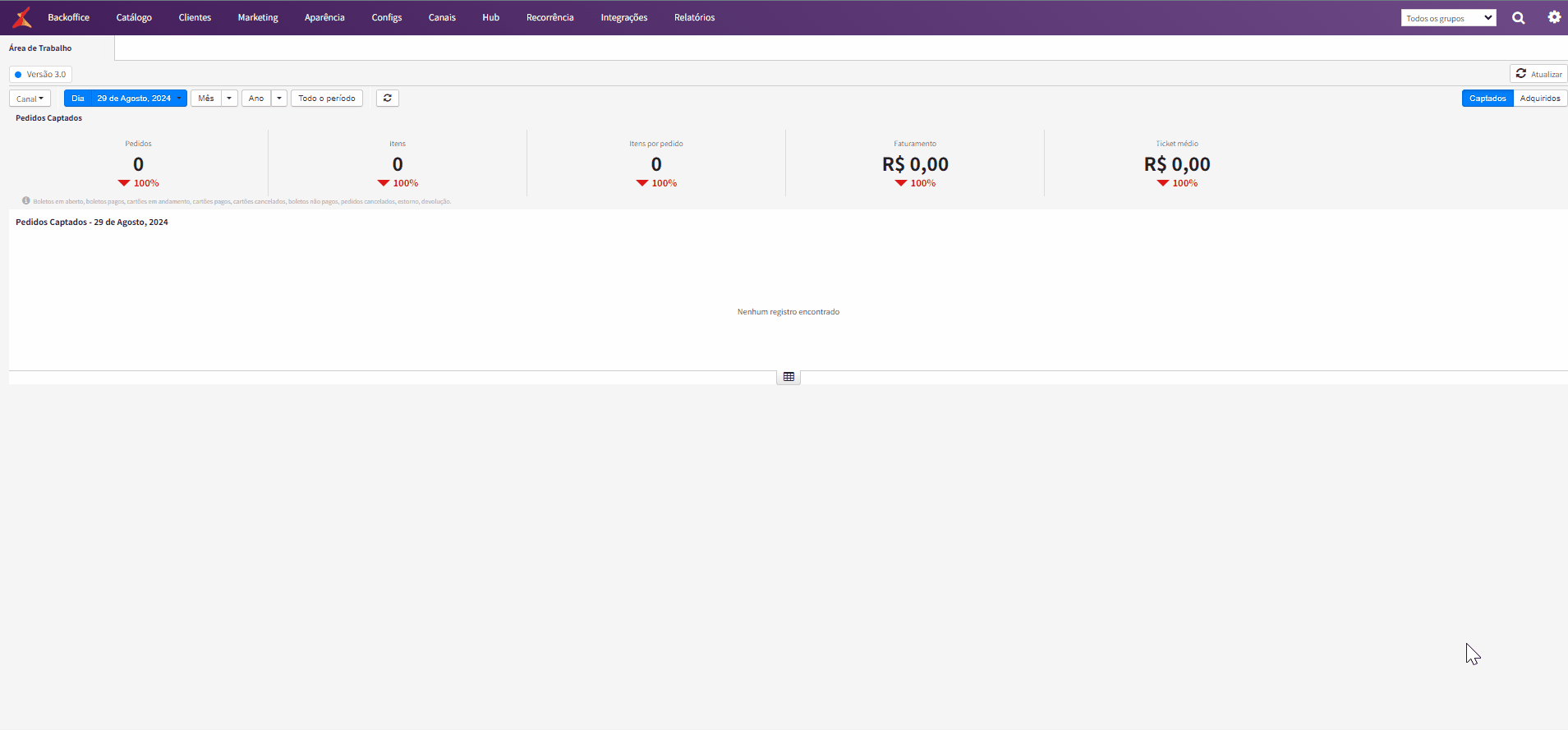Viewport: 1568px width, 730px height.
Task: Open the Integrações menu
Action: point(624,17)
